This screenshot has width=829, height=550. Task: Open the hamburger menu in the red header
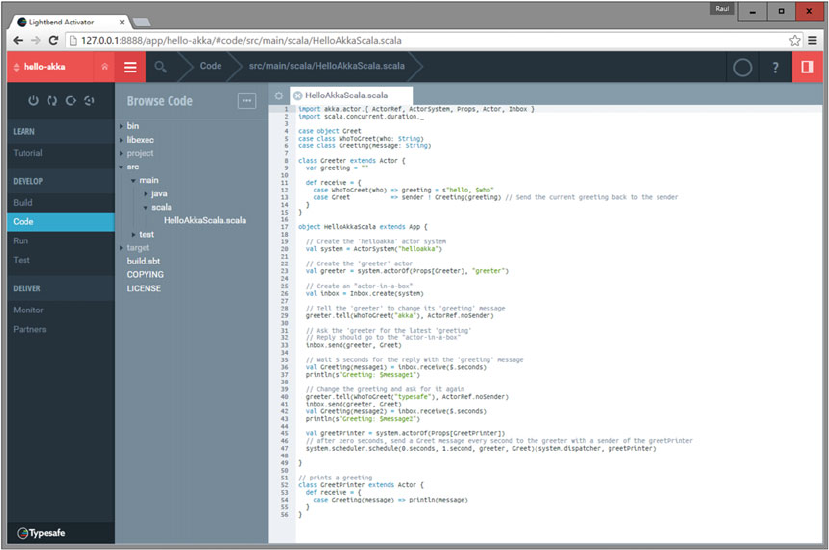click(x=130, y=67)
